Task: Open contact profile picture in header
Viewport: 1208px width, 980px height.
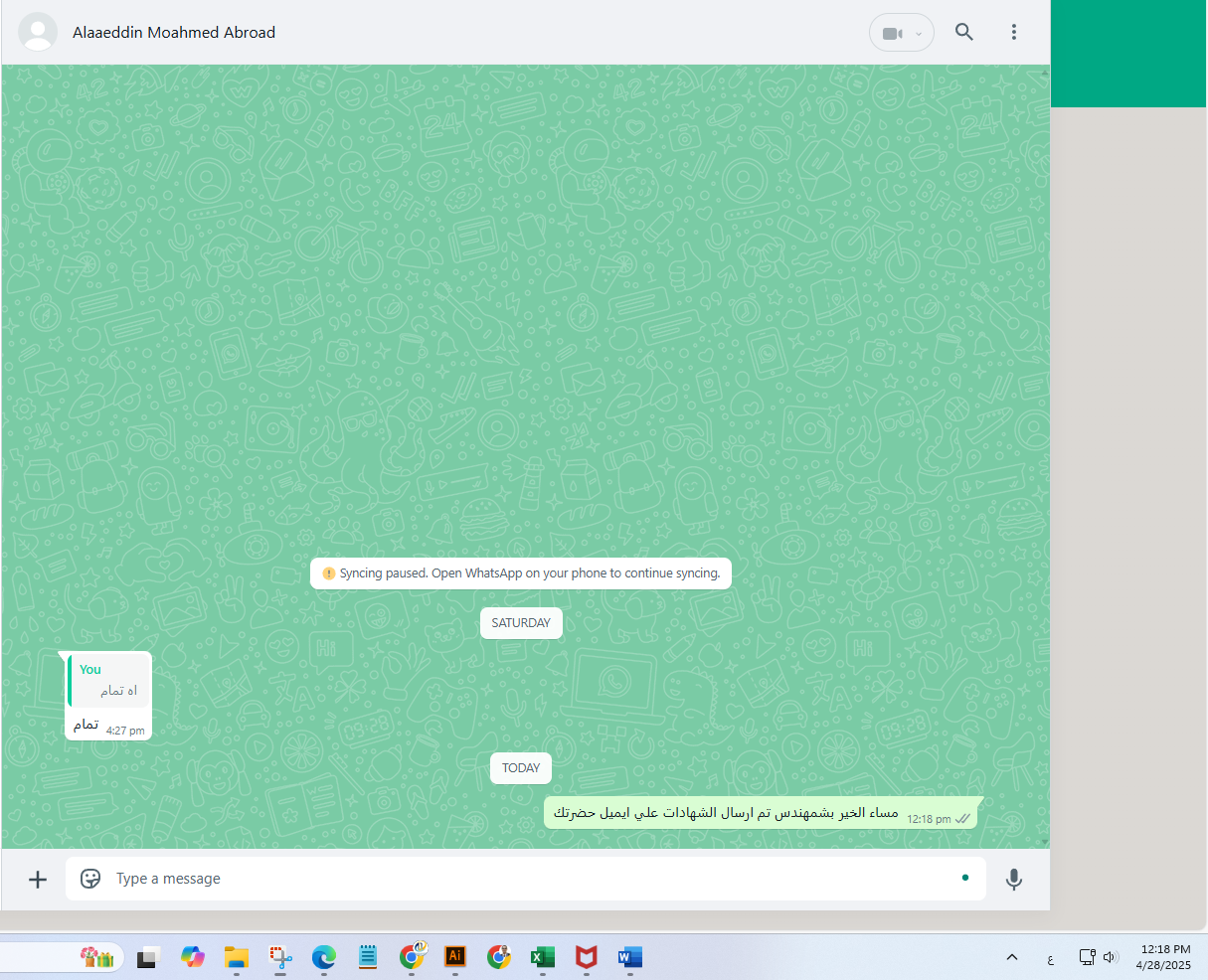Action: pyautogui.click(x=38, y=32)
